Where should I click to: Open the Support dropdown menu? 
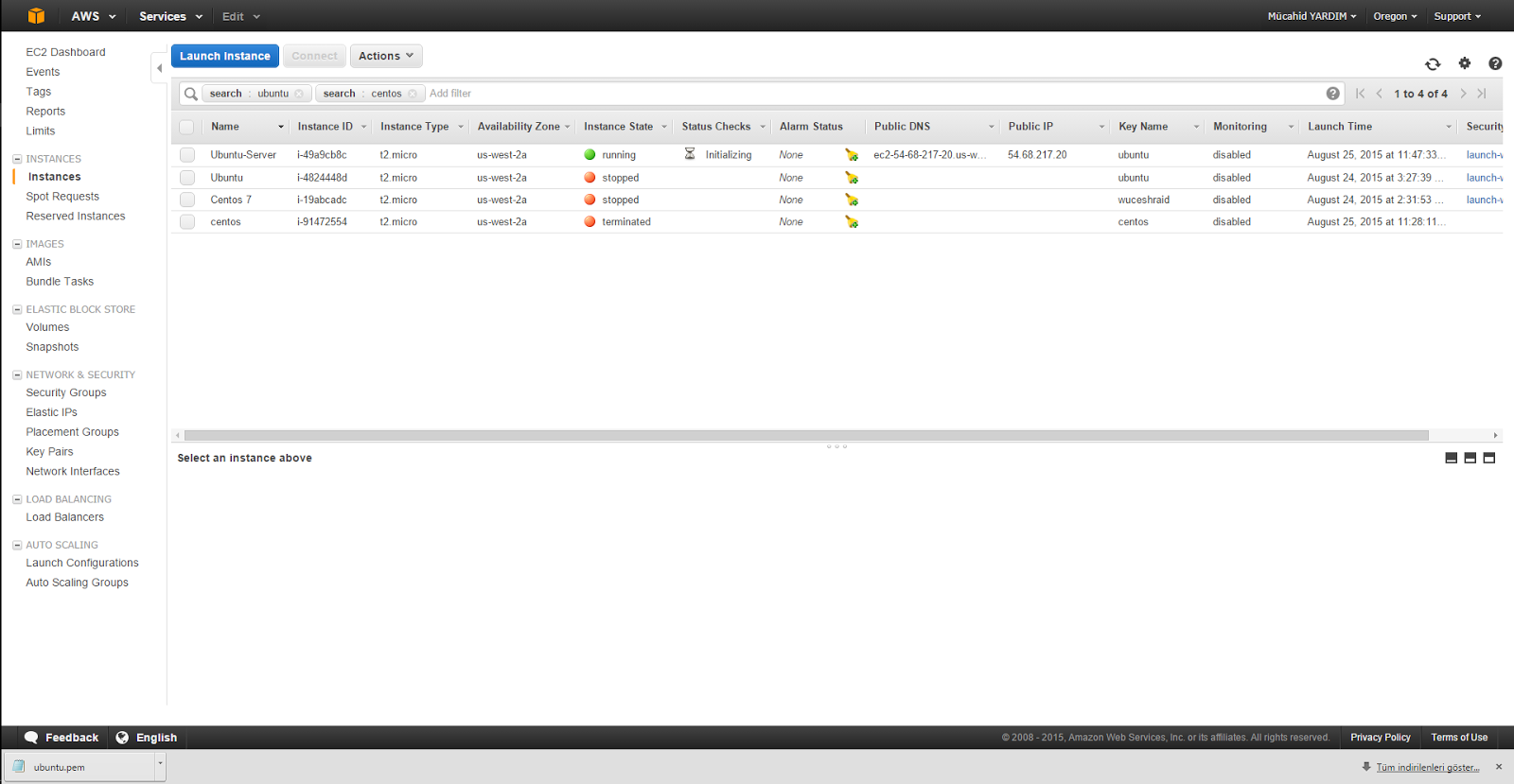point(1457,16)
